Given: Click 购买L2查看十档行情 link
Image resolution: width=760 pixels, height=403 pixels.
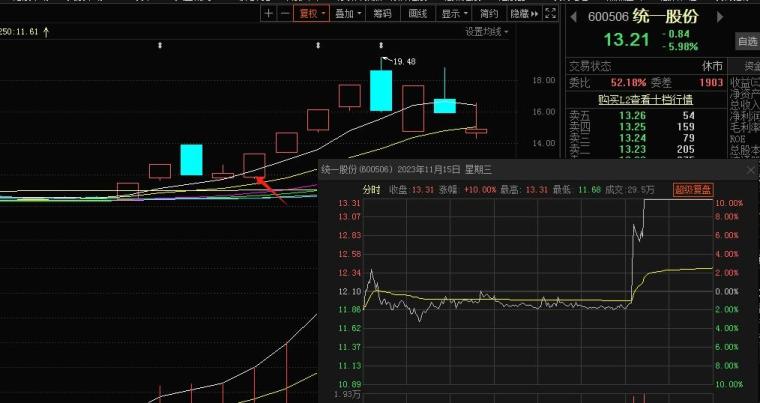Looking at the screenshot, I should (644, 99).
